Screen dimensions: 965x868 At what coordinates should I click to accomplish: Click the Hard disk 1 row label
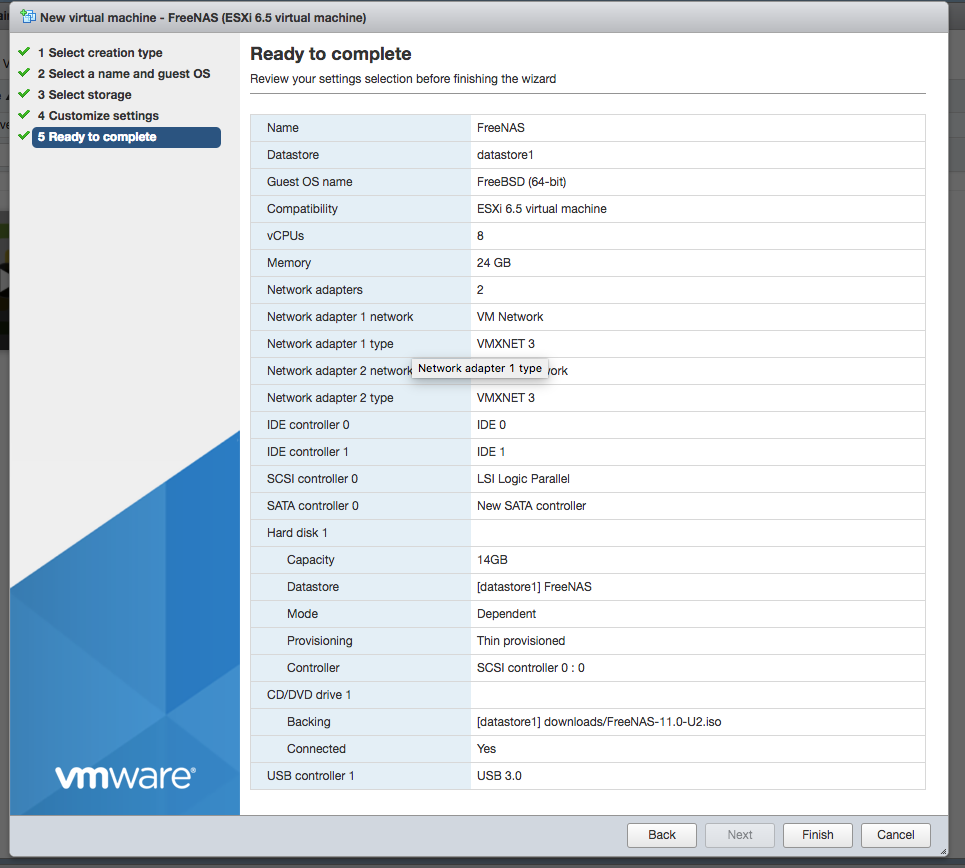coord(297,533)
